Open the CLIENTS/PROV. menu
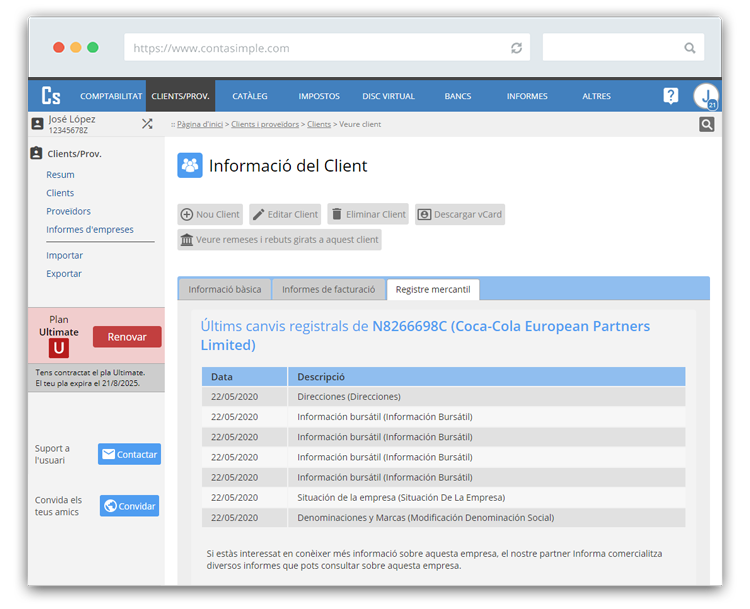The width and height of the screenshot is (750, 609). coord(180,96)
